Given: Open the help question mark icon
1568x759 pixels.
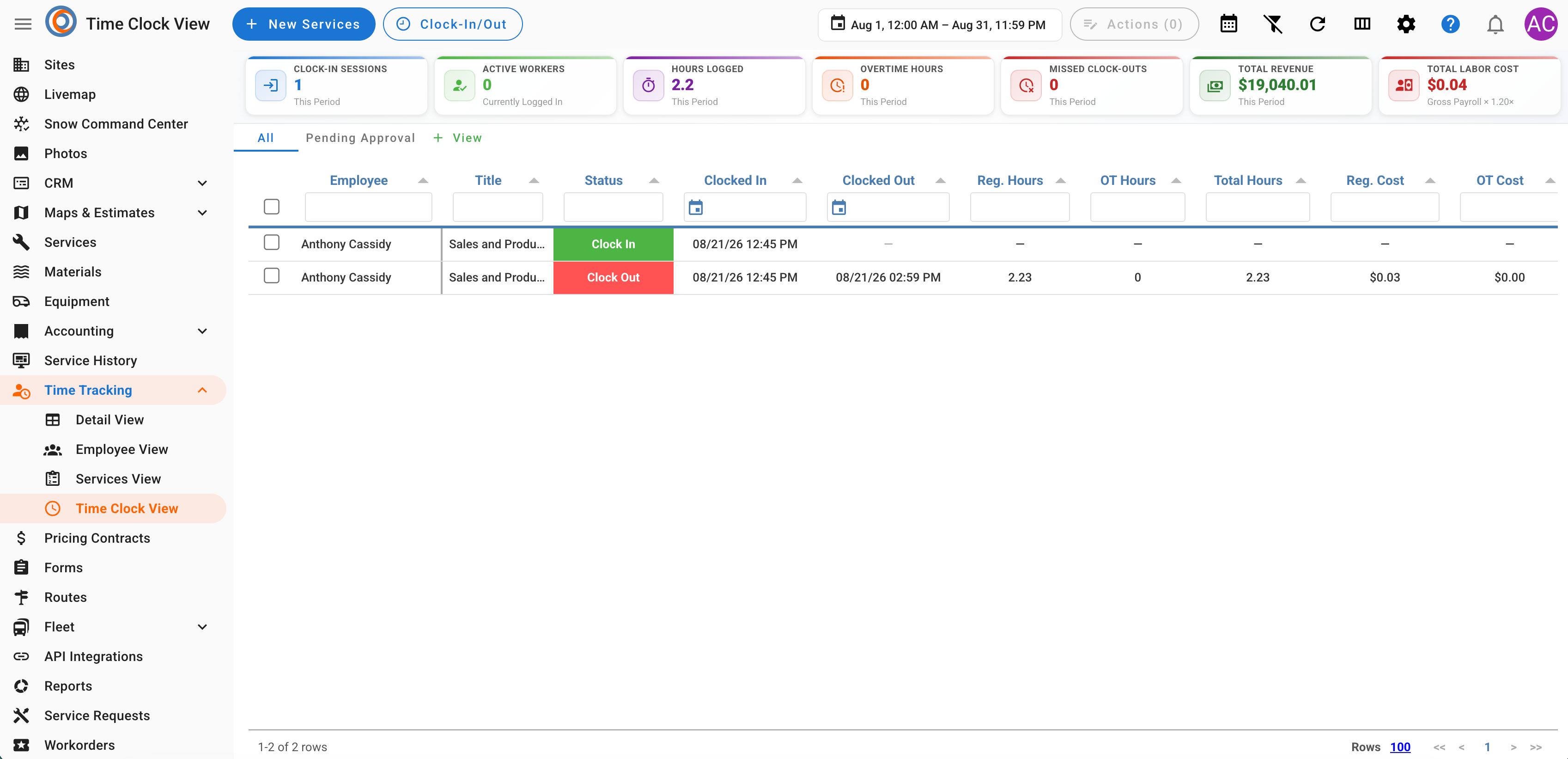Looking at the screenshot, I should point(1451,24).
